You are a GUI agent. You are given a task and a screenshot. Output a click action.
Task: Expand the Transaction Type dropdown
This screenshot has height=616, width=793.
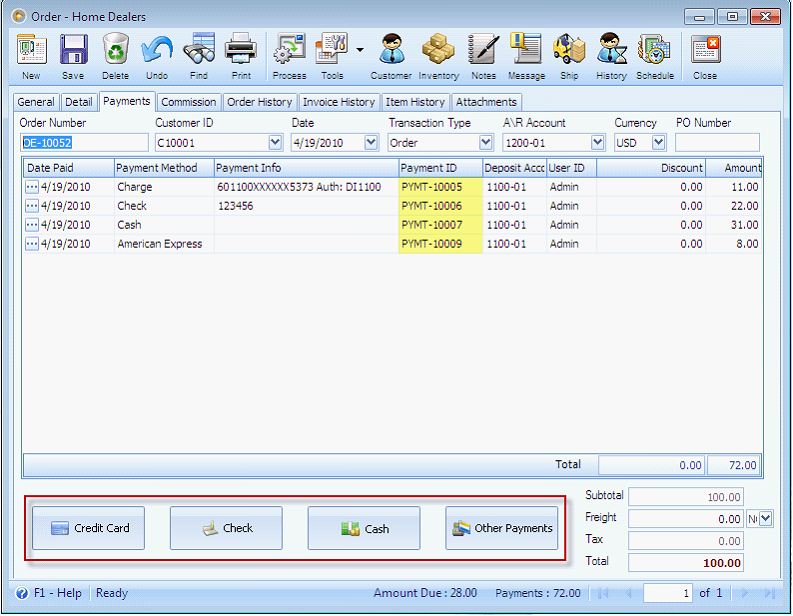486,143
